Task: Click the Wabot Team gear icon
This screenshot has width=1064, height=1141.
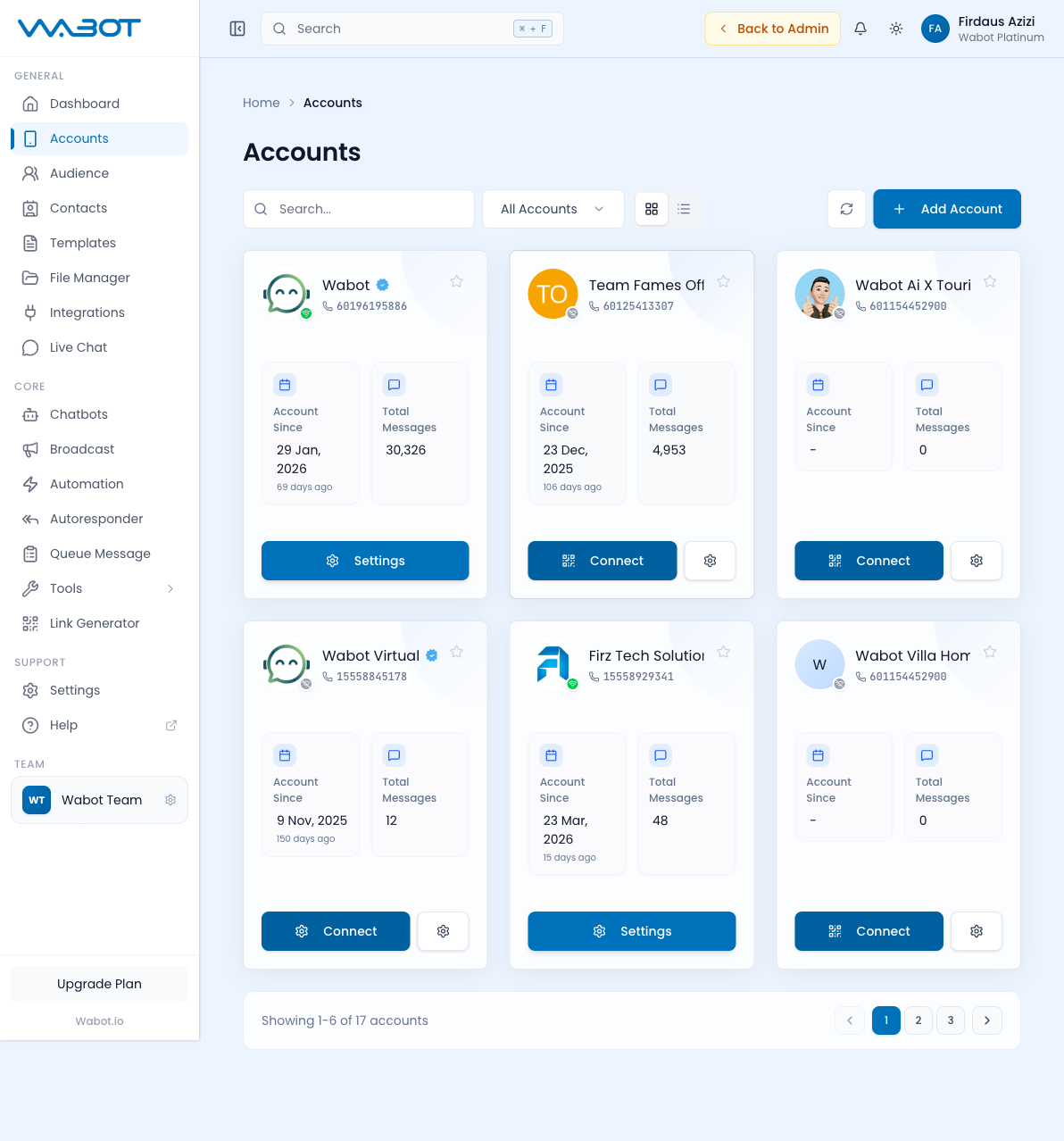Action: (x=170, y=800)
